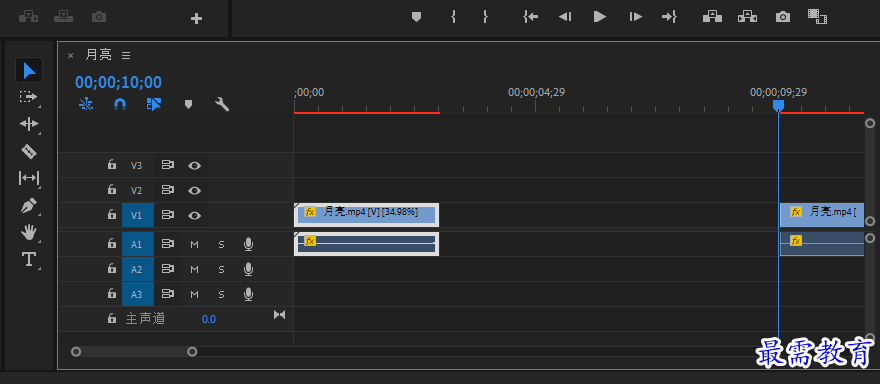Enable voice-over record on A3
Screen dimensions: 880x384
click(248, 294)
